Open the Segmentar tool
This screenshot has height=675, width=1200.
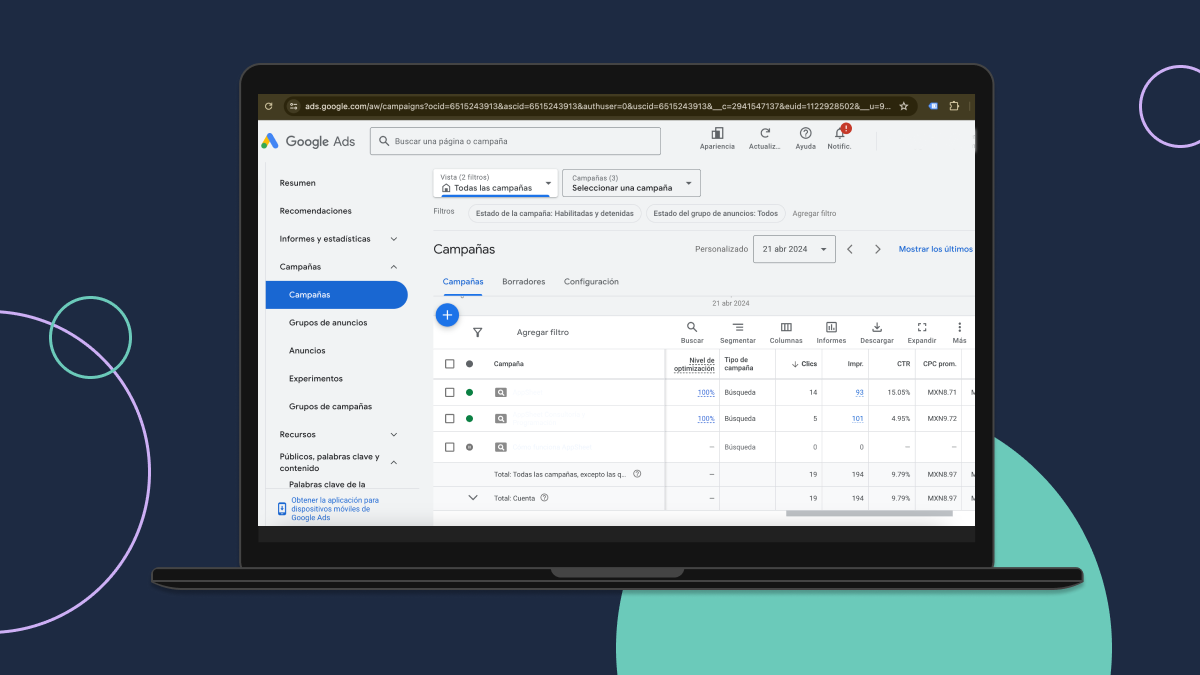(x=738, y=332)
